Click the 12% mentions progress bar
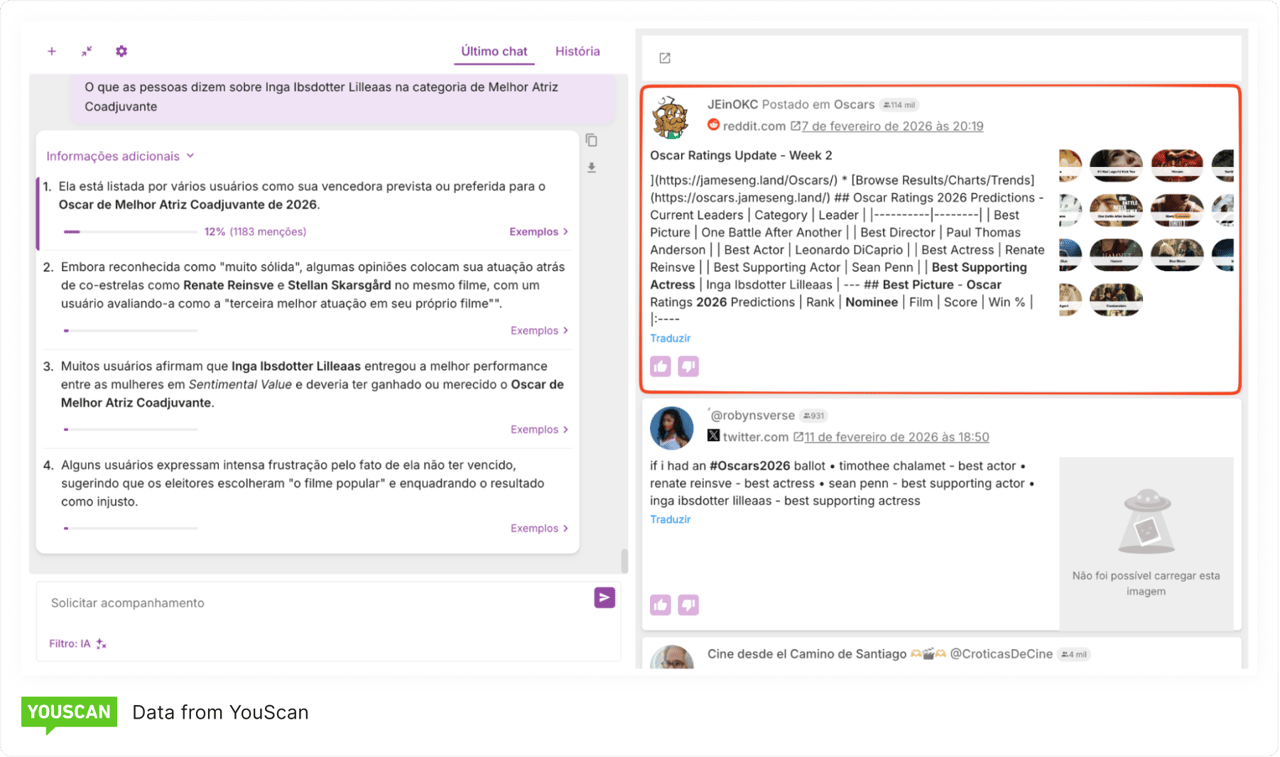This screenshot has width=1280, height=757. (130, 232)
